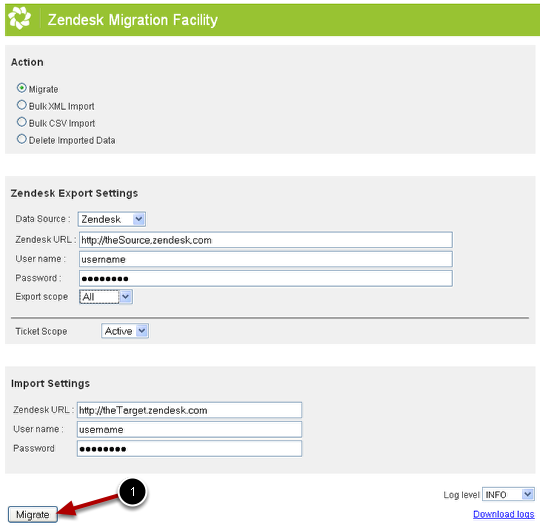The width and height of the screenshot is (540, 530).
Task: Change the Log level dropdown
Action: coord(508,495)
